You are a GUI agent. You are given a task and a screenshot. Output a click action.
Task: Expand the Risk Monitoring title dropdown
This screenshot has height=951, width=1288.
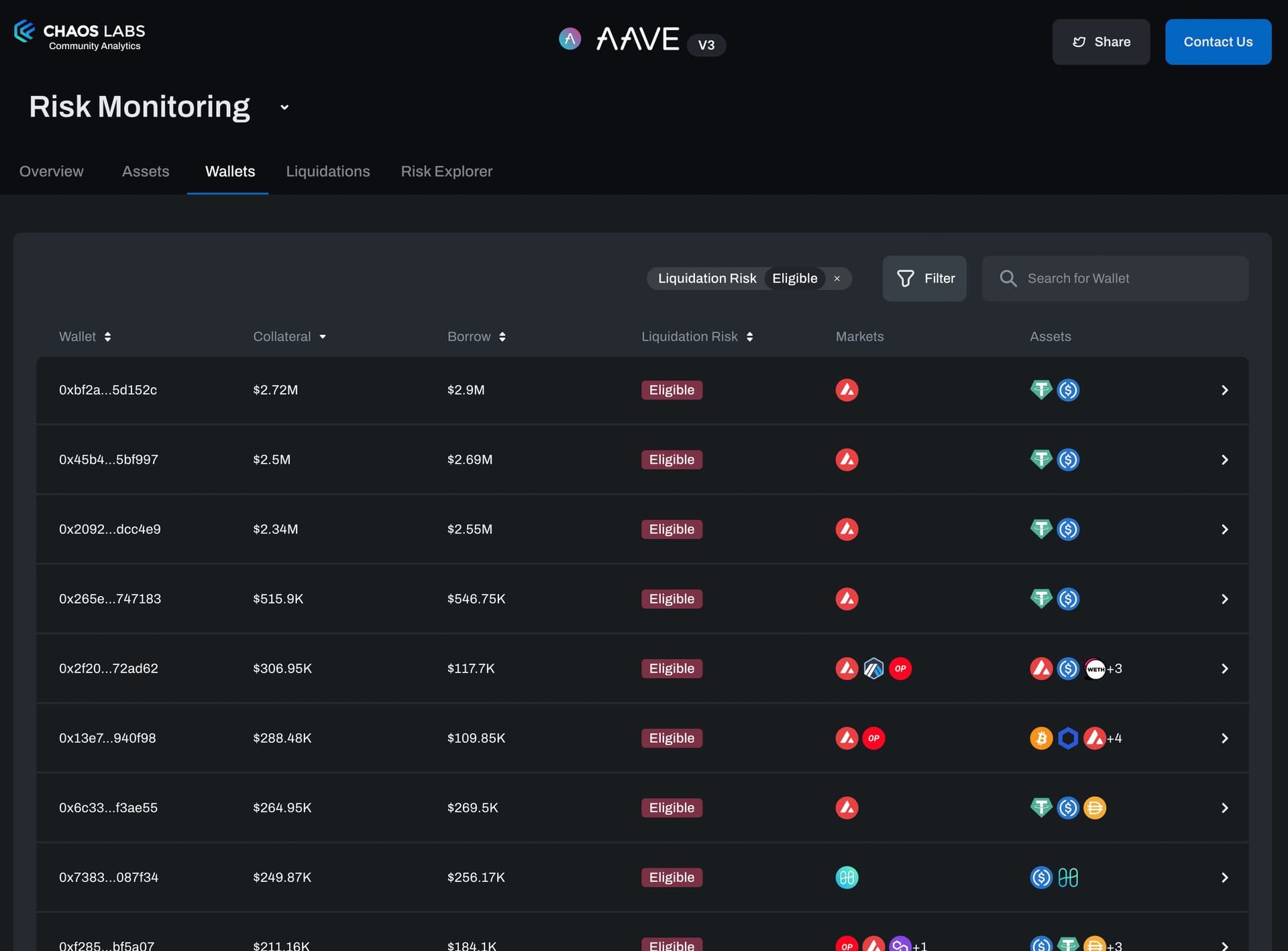pyautogui.click(x=284, y=107)
